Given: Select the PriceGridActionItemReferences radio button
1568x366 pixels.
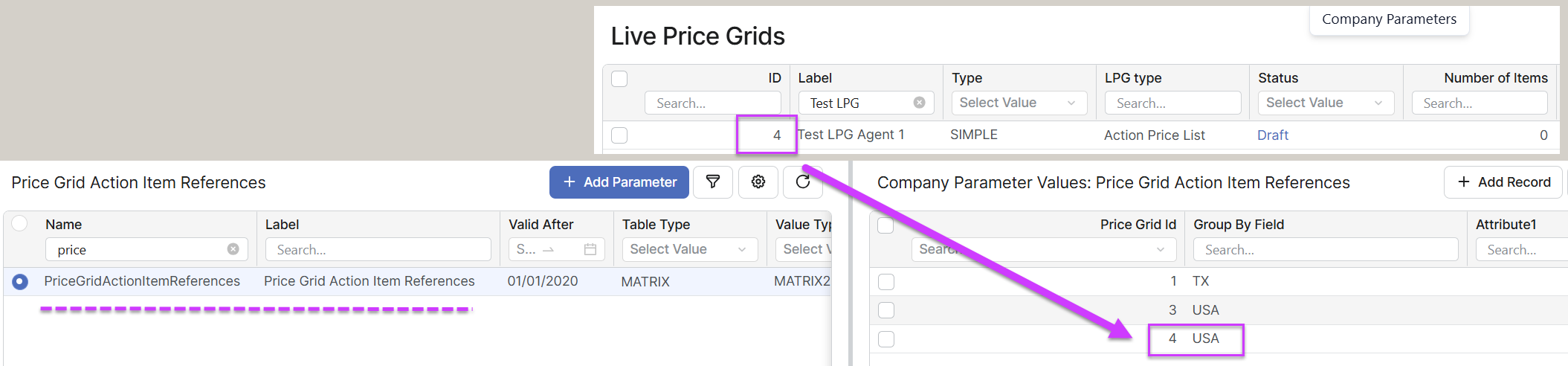Looking at the screenshot, I should [x=20, y=282].
